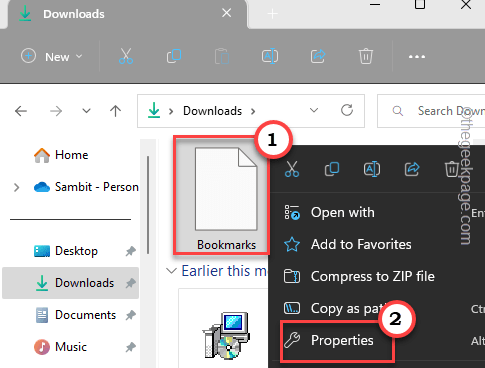The image size is (485, 368).
Task: Open Documents in the navigation pane
Action: [x=75, y=315]
